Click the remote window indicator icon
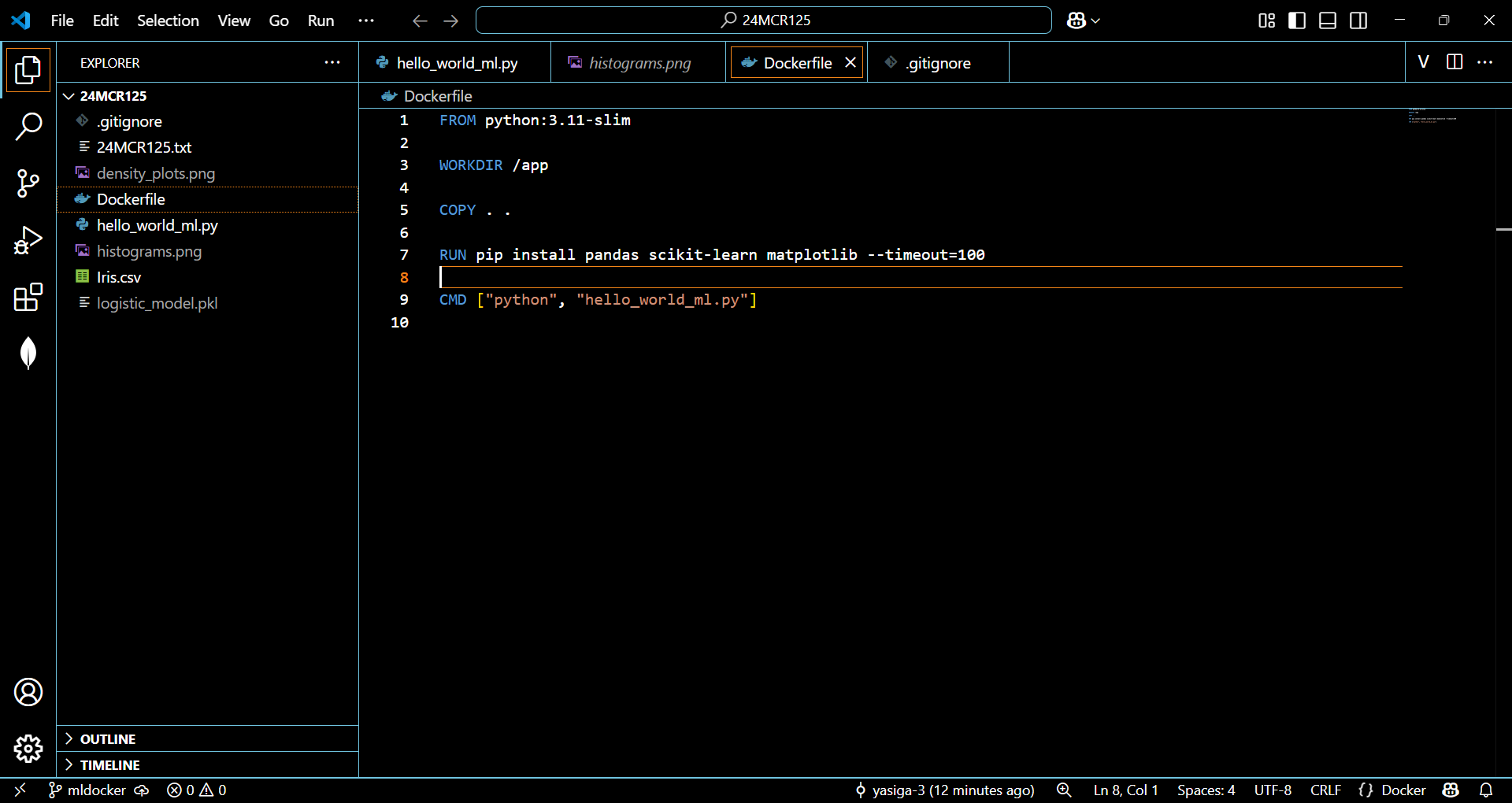 click(20, 790)
